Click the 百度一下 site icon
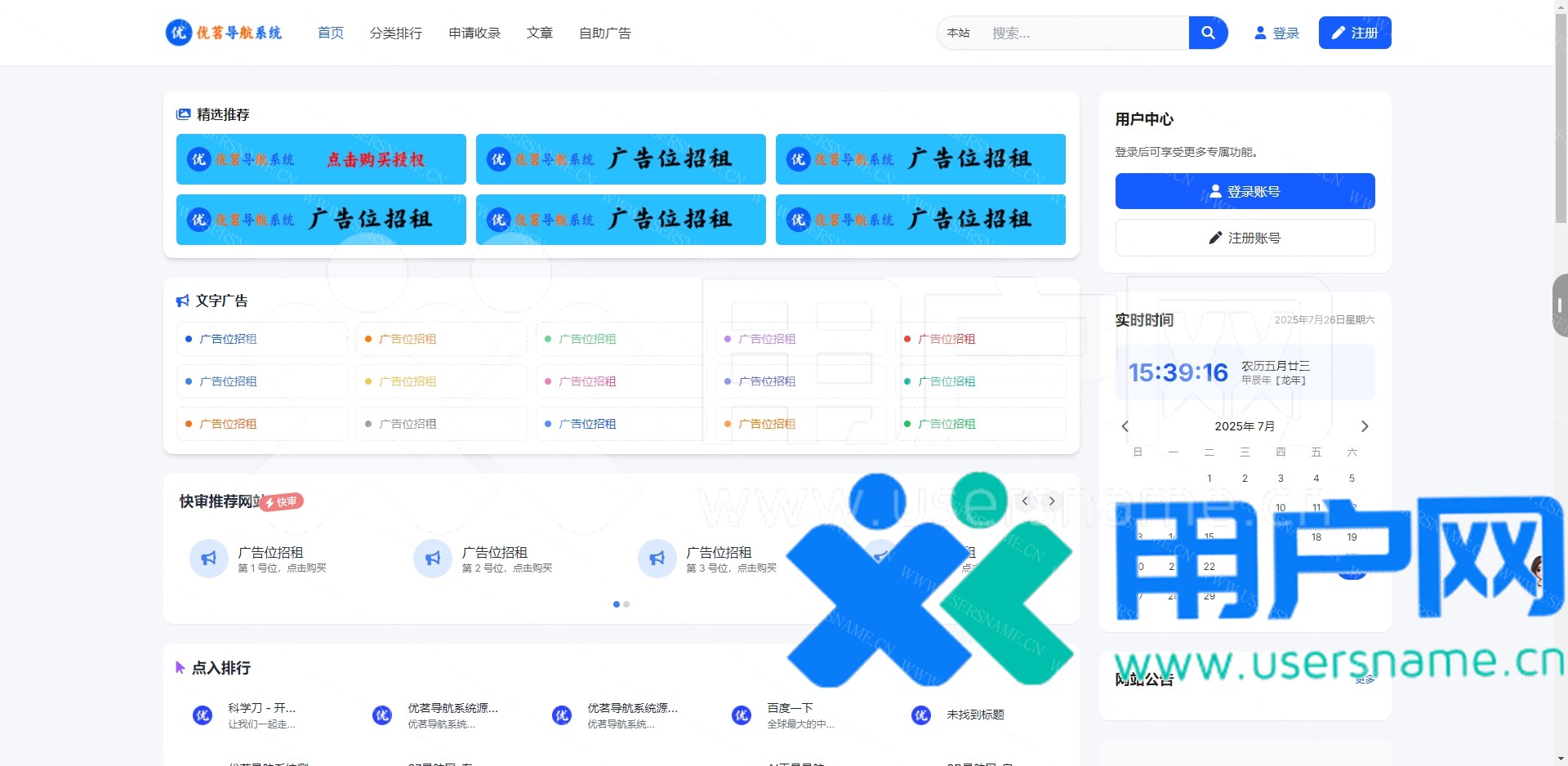 (x=742, y=715)
